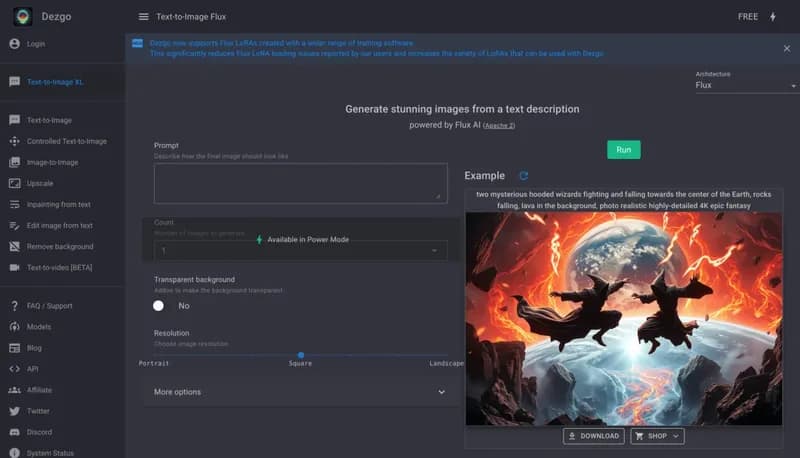Refresh the example with the reload icon
The height and width of the screenshot is (458, 800).
click(523, 175)
